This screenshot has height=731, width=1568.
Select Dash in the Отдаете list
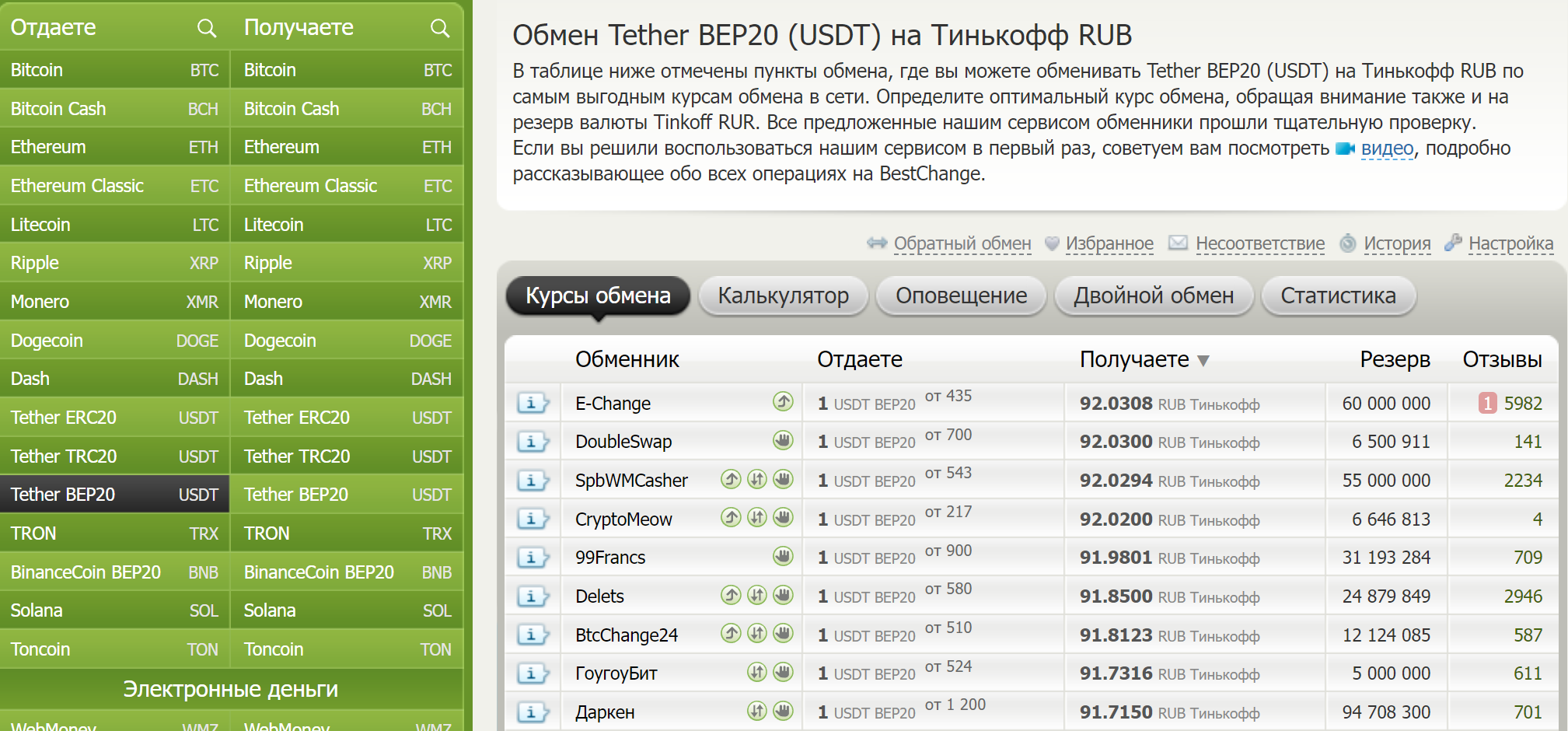click(114, 379)
